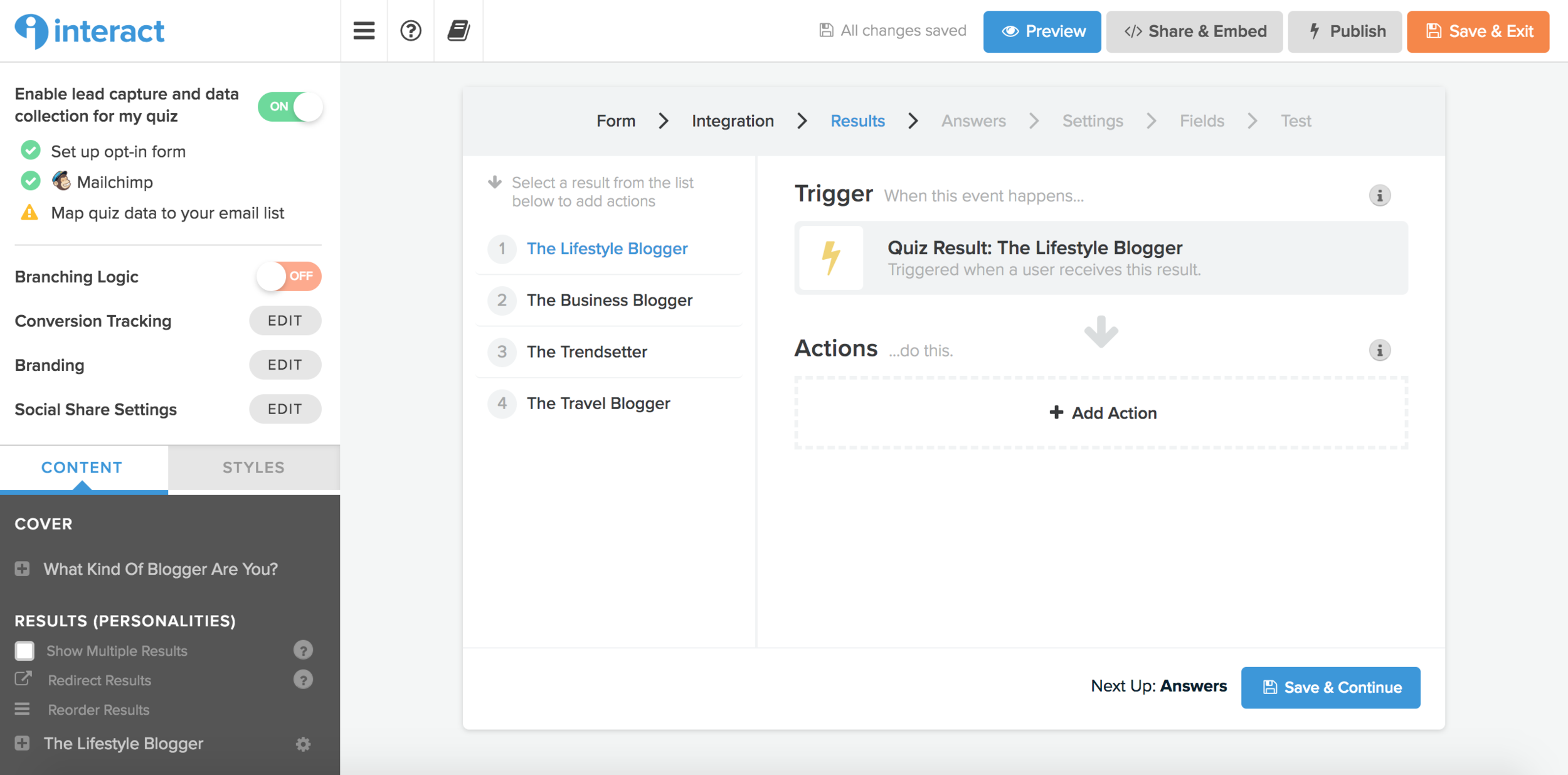The width and height of the screenshot is (1568, 775).
Task: Select The Business Blogger result
Action: click(610, 300)
